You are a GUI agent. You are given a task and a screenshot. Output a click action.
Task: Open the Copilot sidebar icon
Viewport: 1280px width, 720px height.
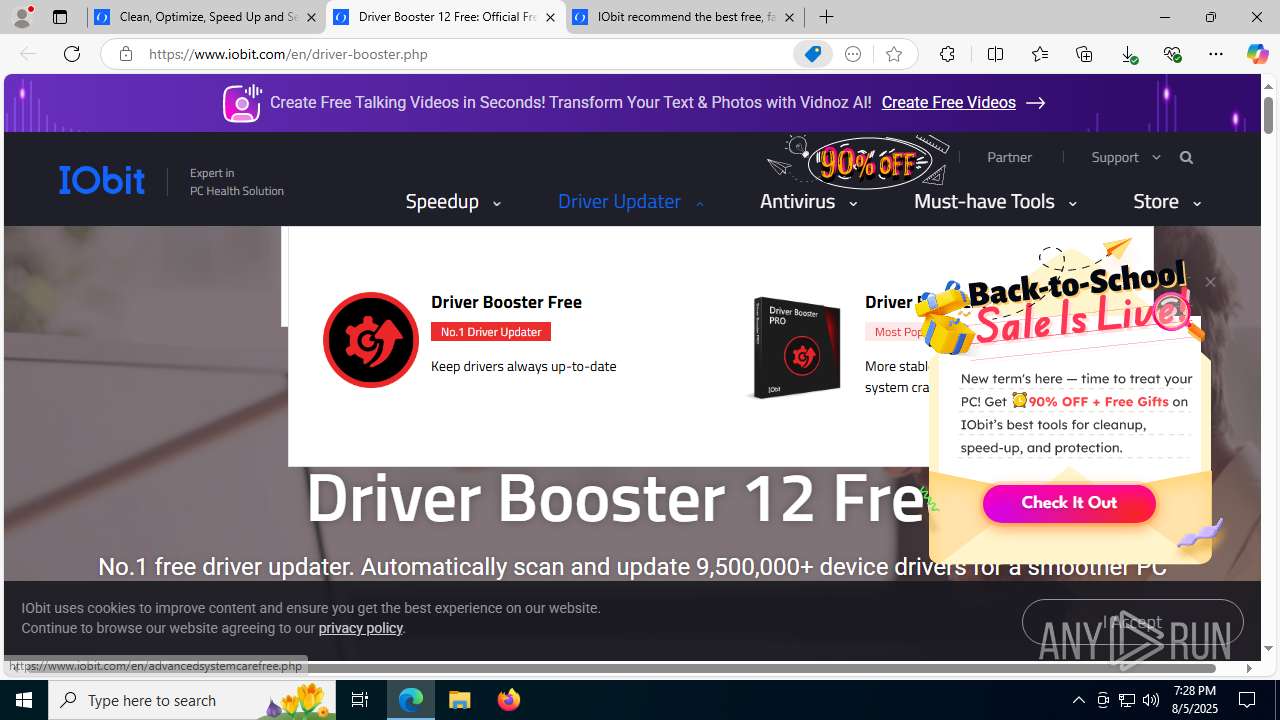pos(1257,54)
